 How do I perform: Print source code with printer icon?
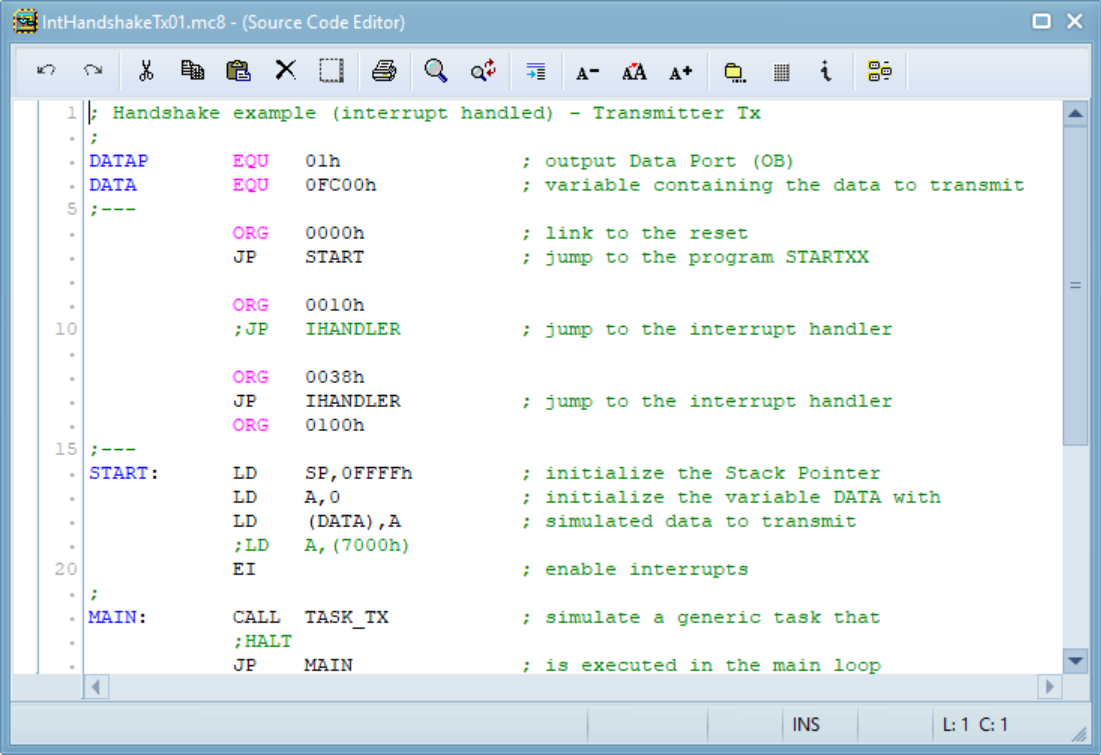point(384,71)
